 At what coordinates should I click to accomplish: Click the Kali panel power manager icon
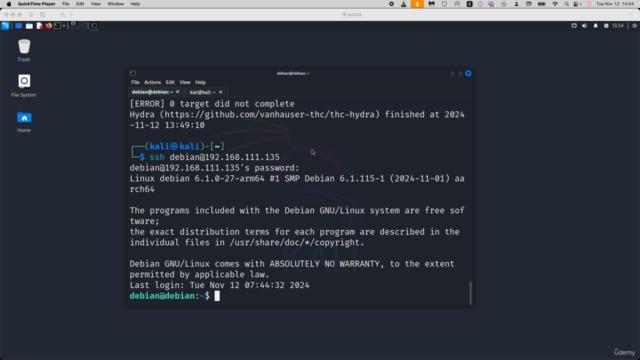(x=606, y=26)
